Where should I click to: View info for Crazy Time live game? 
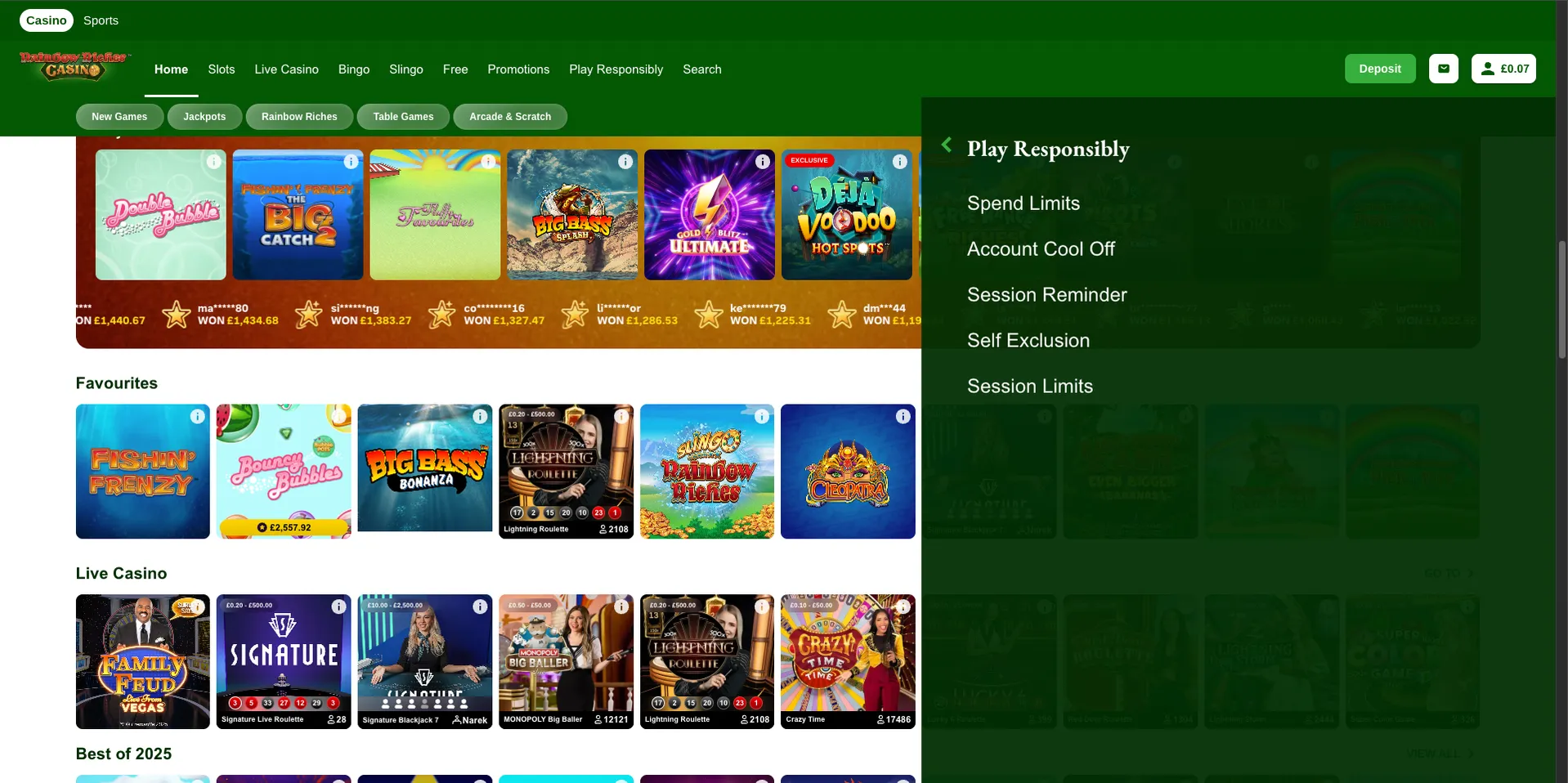903,606
